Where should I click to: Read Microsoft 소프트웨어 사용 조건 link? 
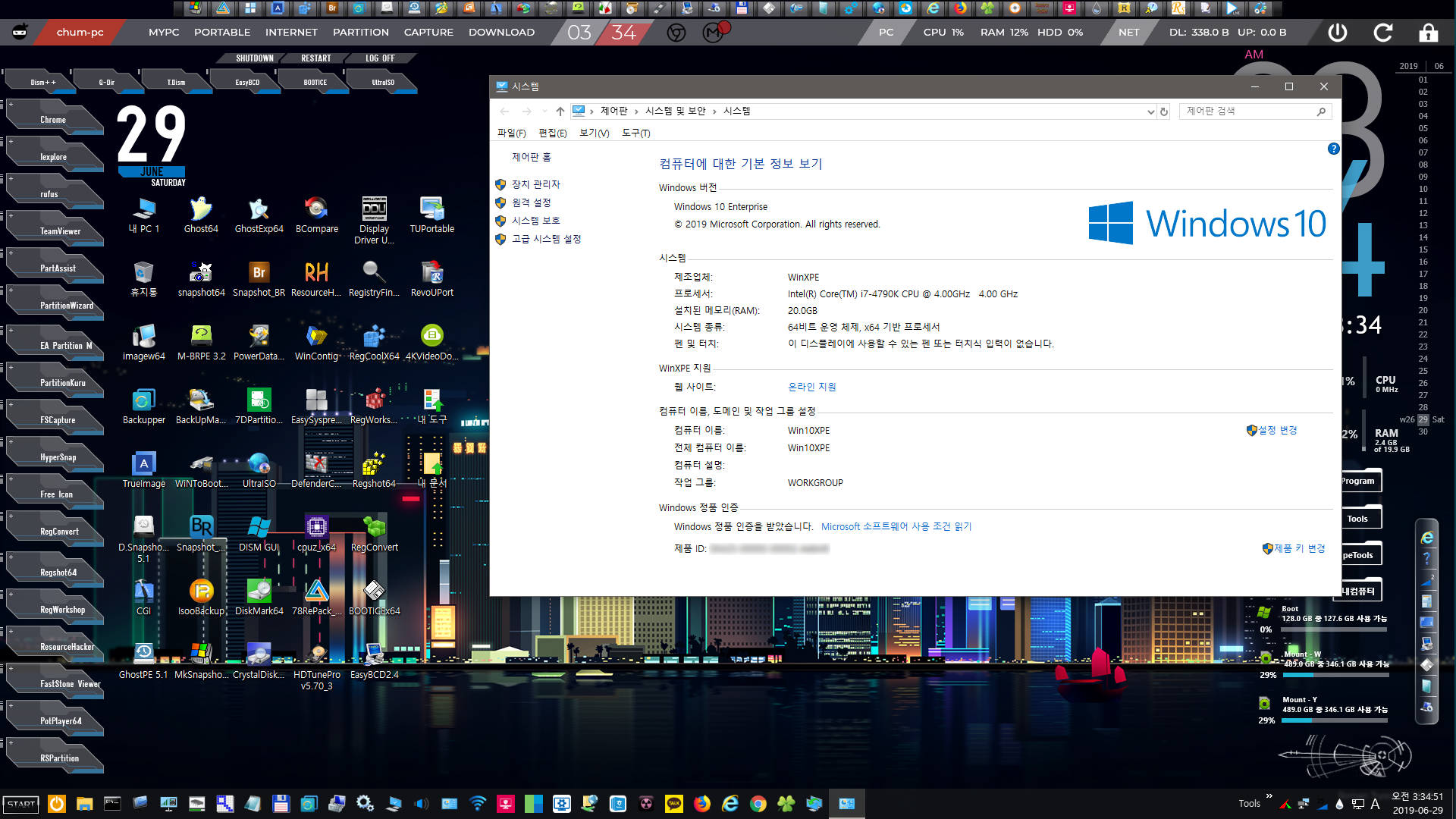click(x=896, y=526)
